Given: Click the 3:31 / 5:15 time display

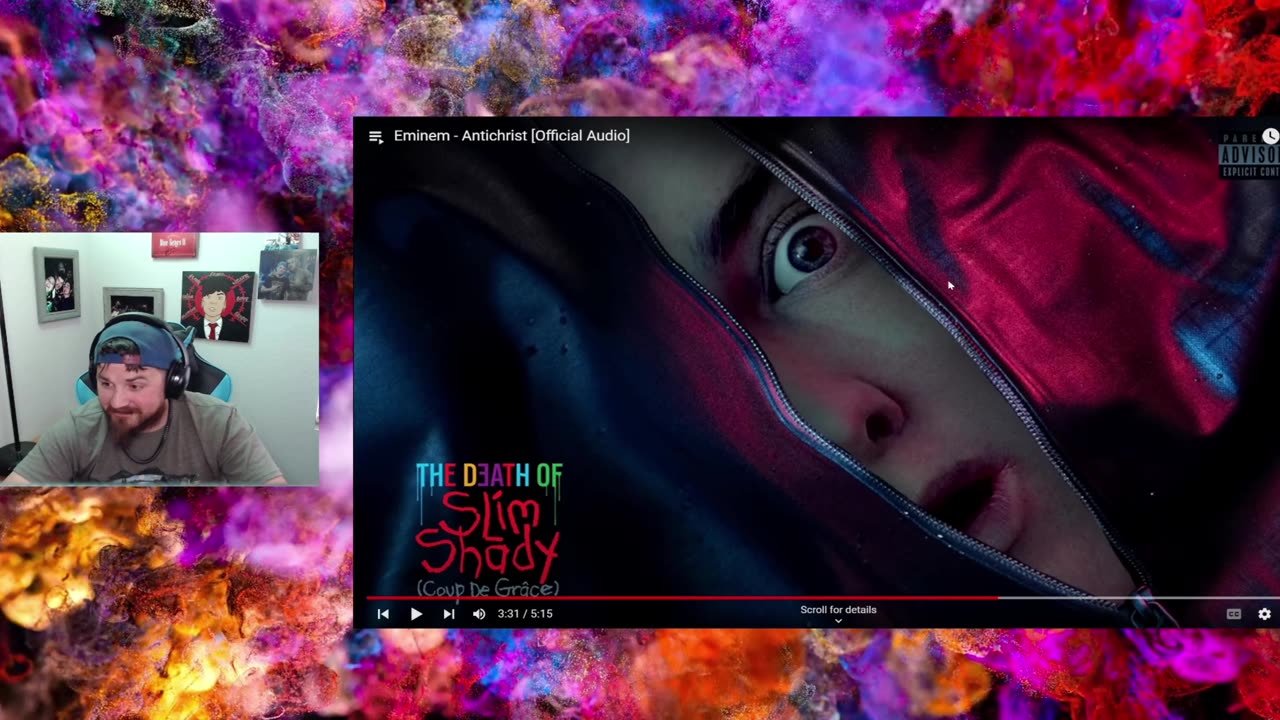Looking at the screenshot, I should pyautogui.click(x=525, y=614).
